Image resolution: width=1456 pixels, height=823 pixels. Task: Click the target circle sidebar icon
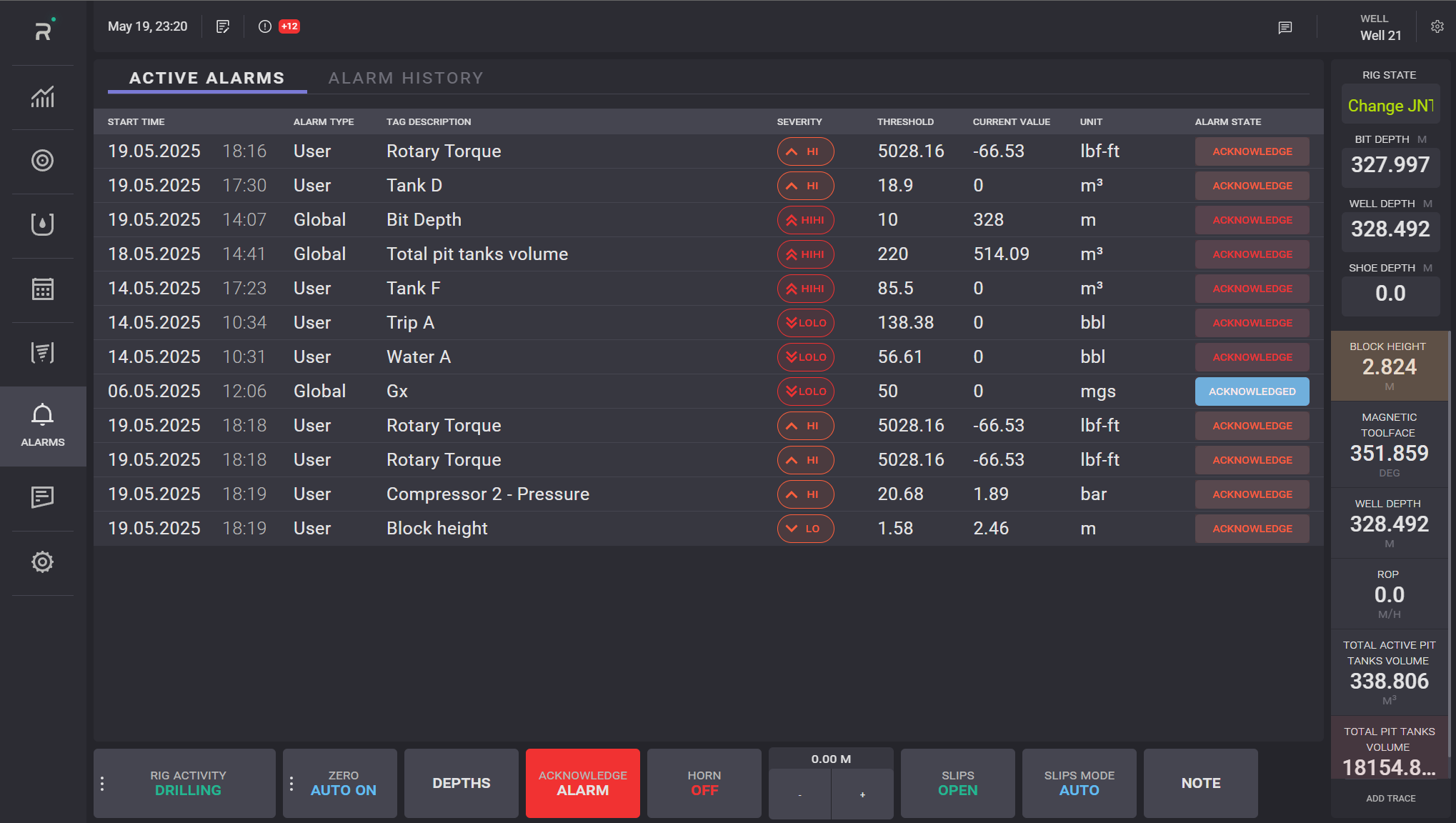(42, 161)
